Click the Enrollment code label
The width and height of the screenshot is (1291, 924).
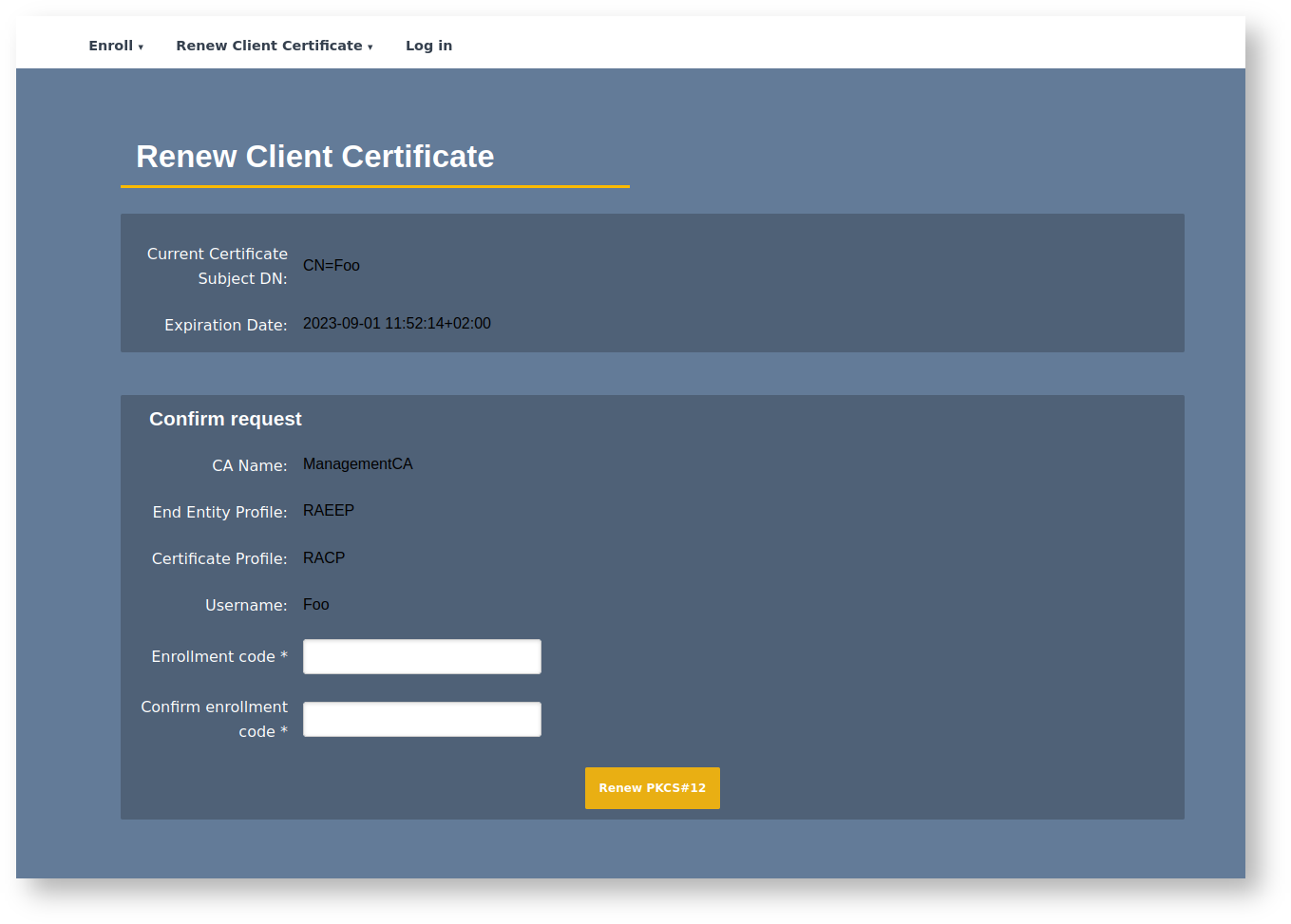coord(218,657)
